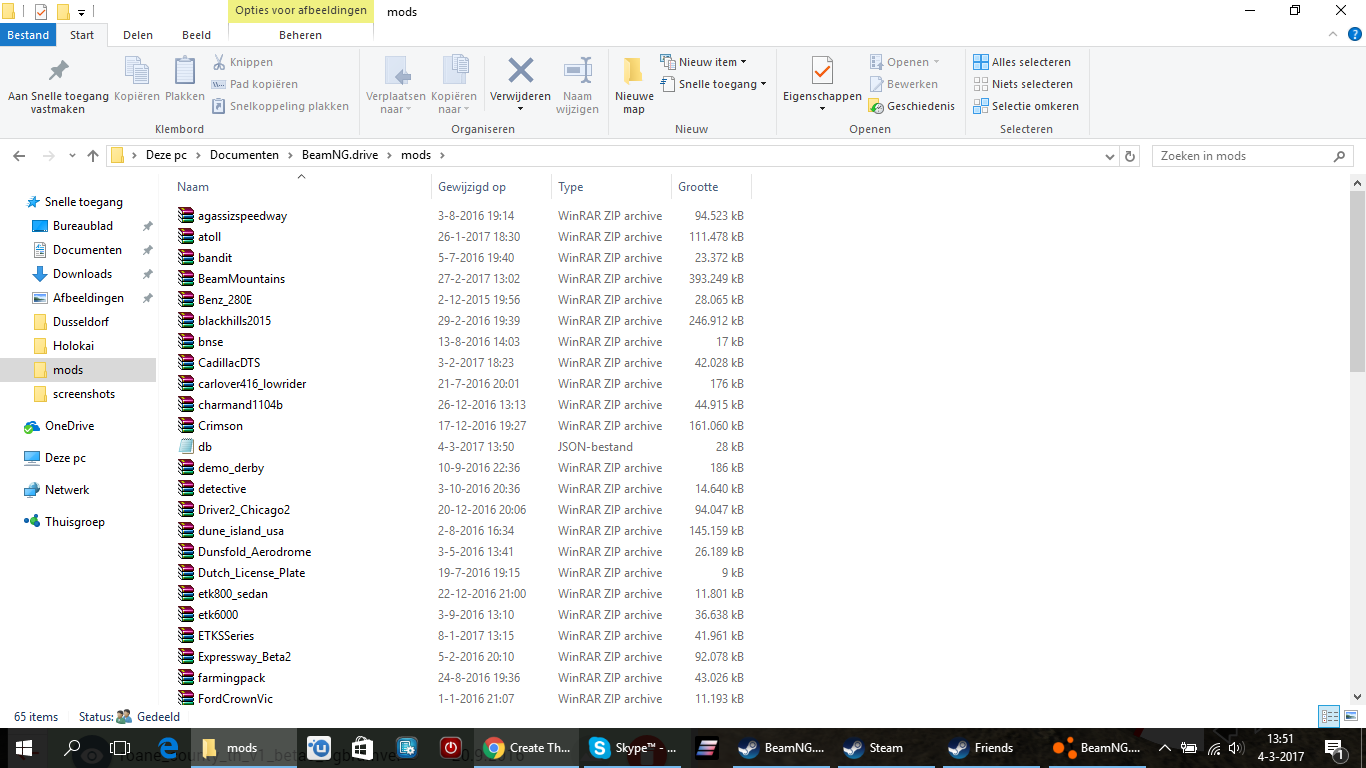
Task: Select the FordCrownVic archive
Action: tap(235, 699)
